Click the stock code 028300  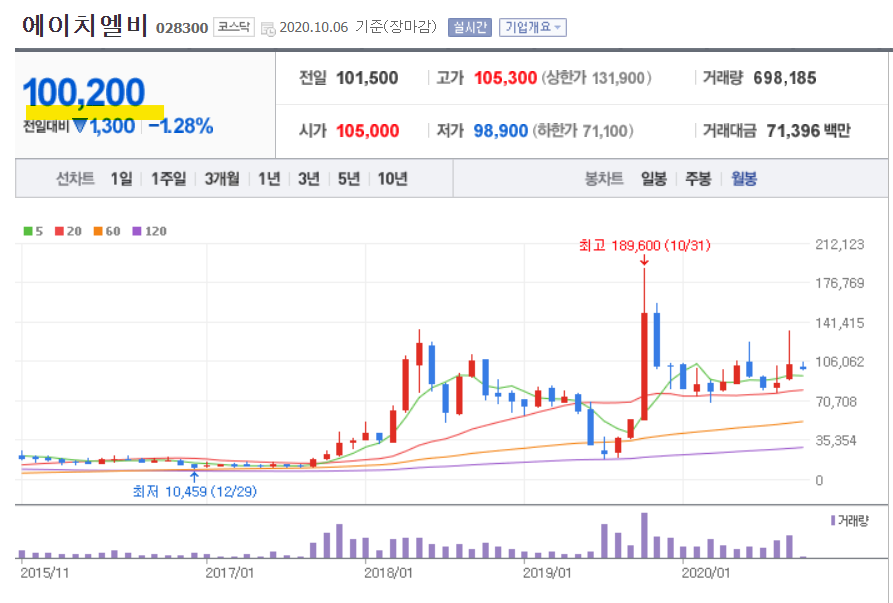click(x=182, y=28)
